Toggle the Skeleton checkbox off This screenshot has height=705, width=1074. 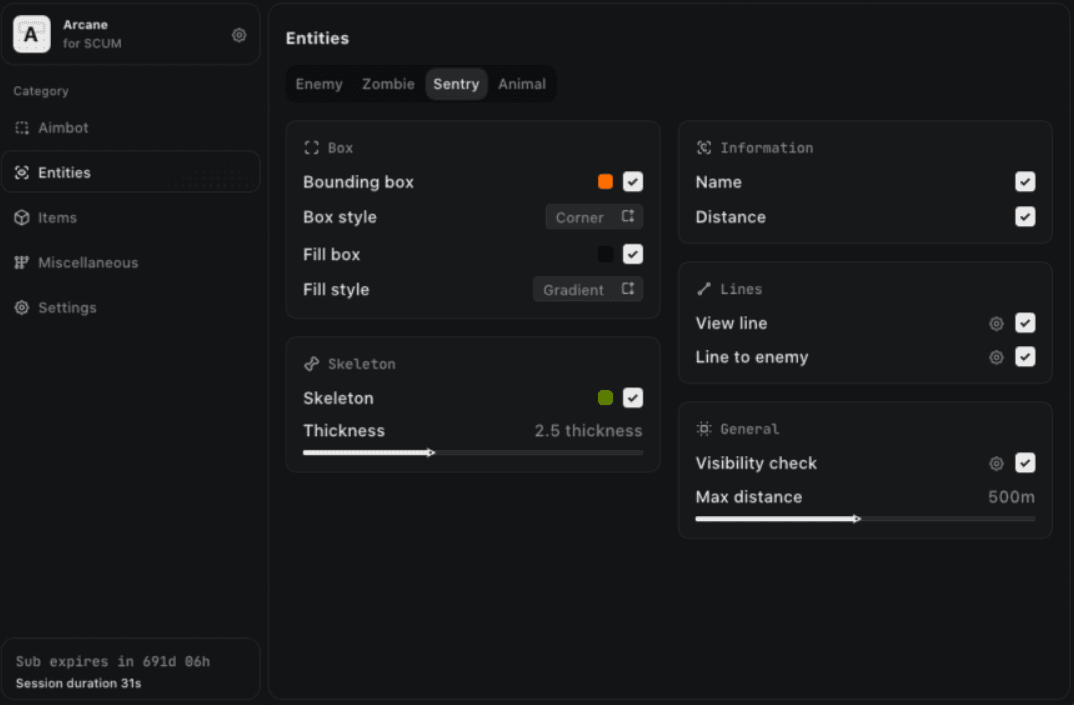tap(633, 398)
